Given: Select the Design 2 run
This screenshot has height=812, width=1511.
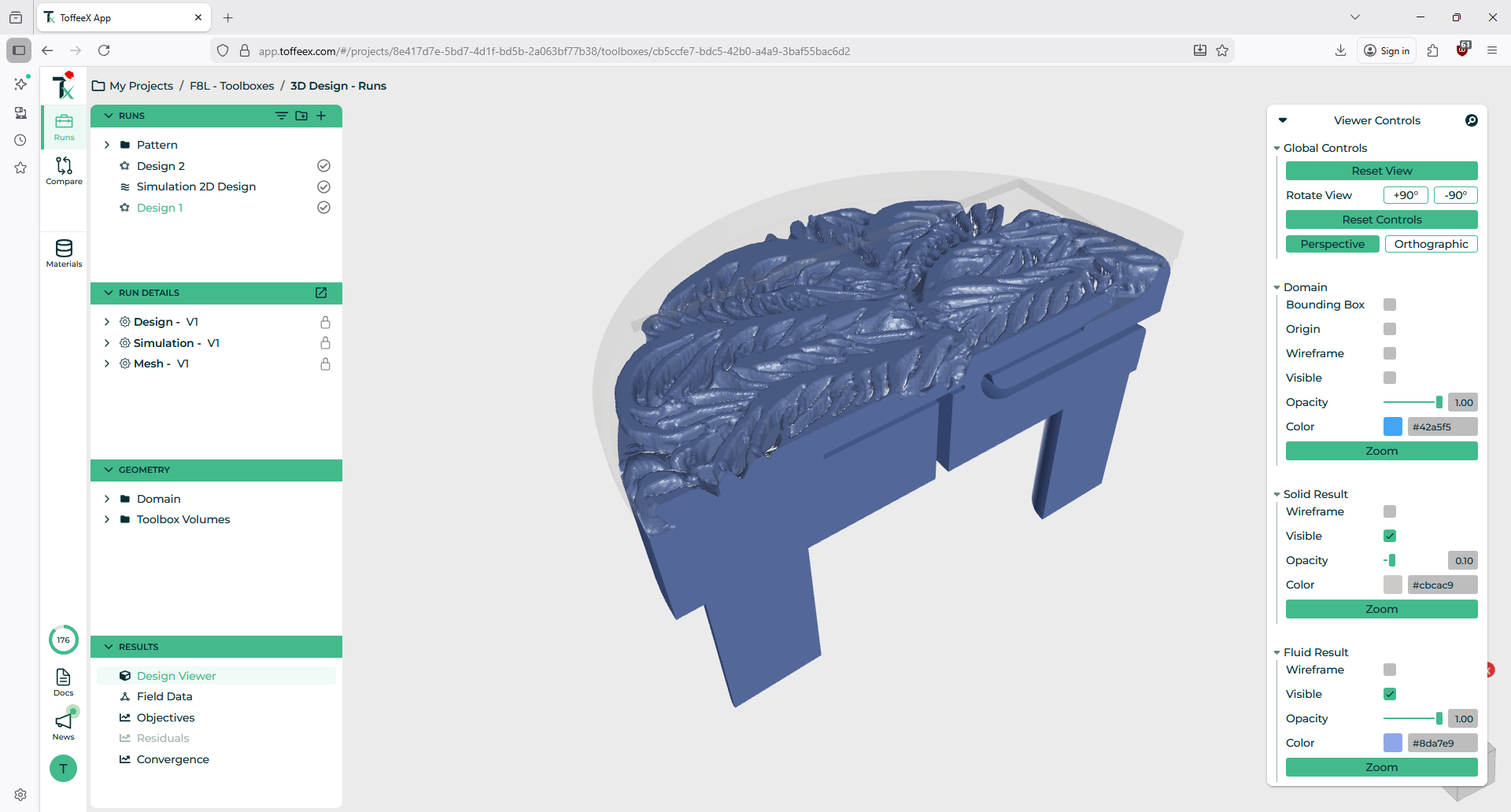Looking at the screenshot, I should pos(161,166).
